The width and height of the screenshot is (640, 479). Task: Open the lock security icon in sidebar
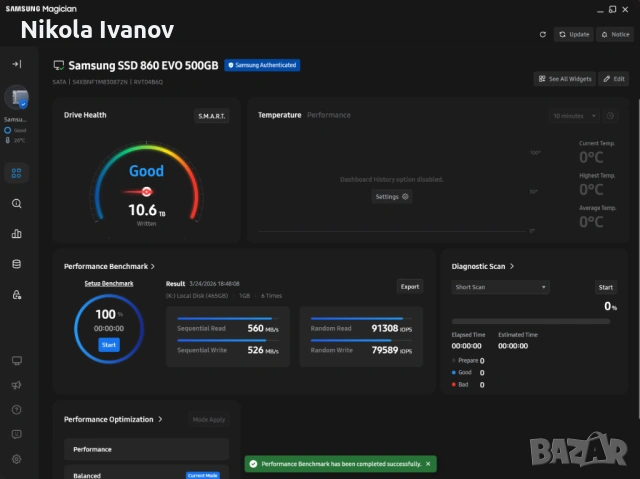click(x=16, y=295)
